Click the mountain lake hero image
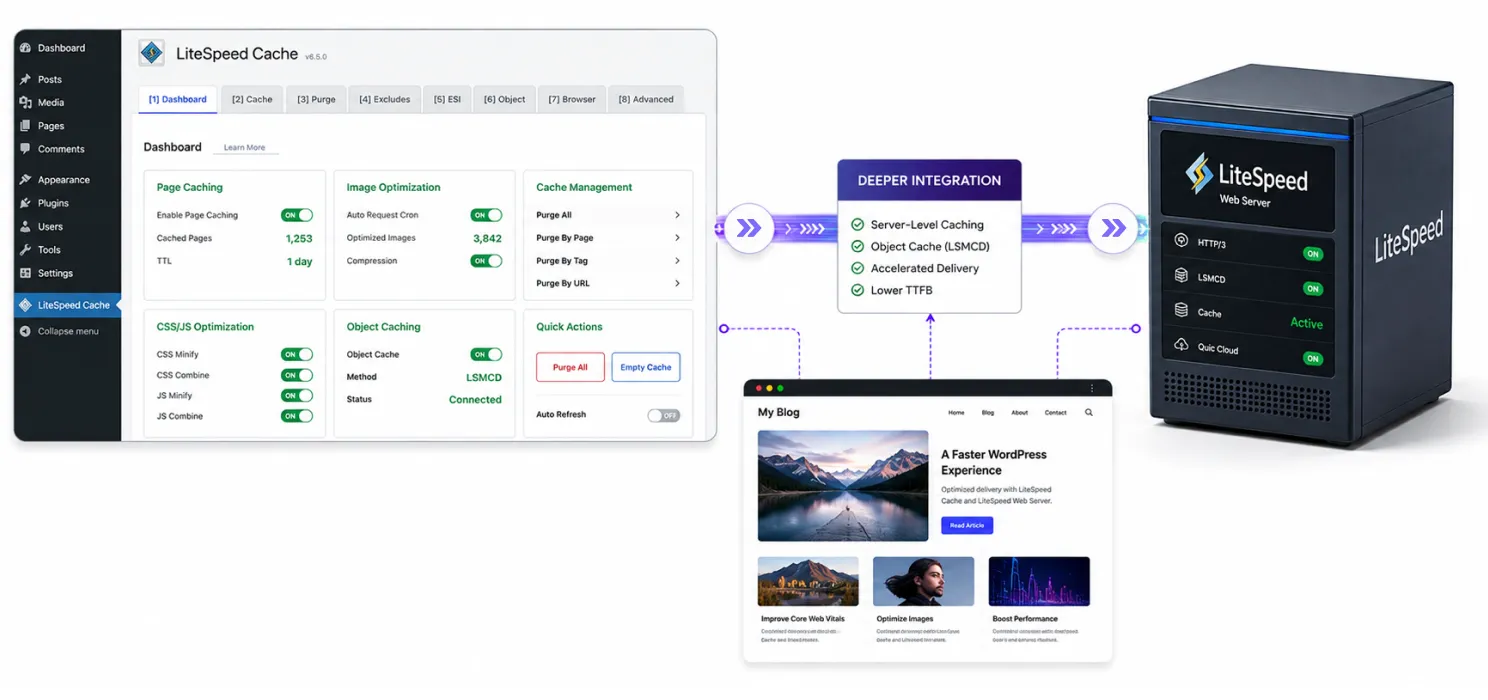 pos(843,486)
